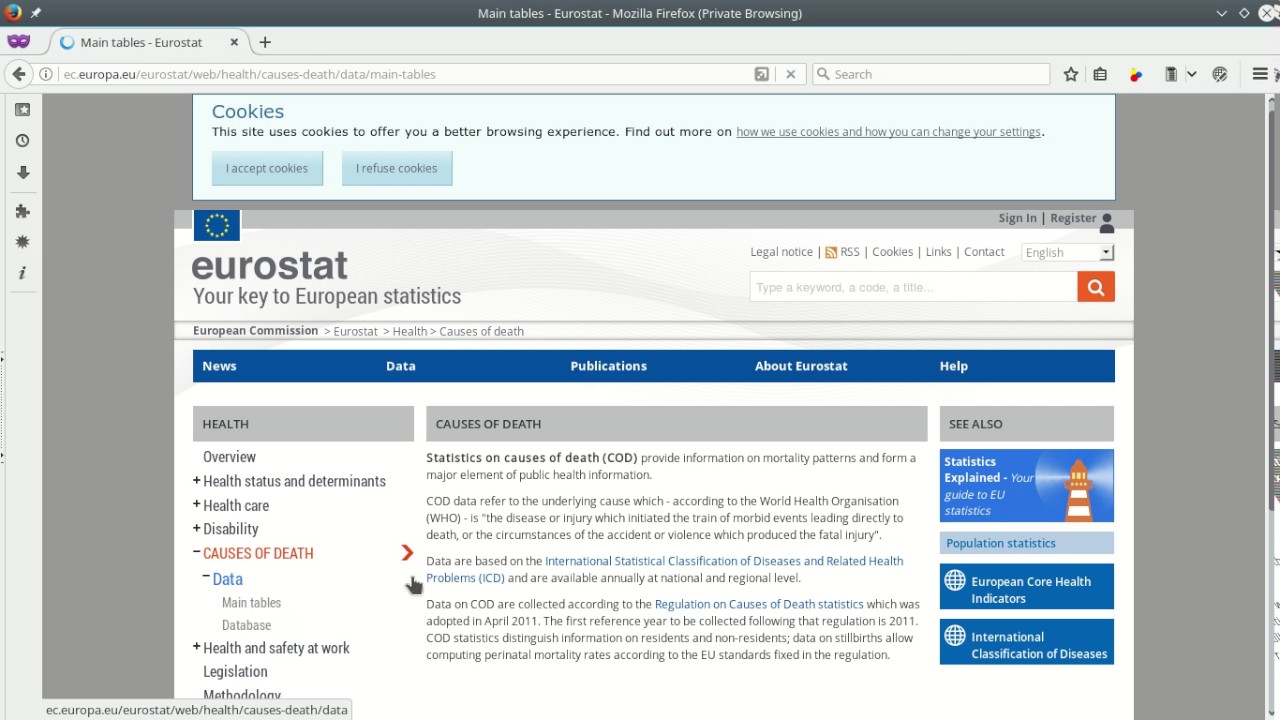Open the About Eurostat menu
The width and height of the screenshot is (1280, 720).
tap(801, 366)
